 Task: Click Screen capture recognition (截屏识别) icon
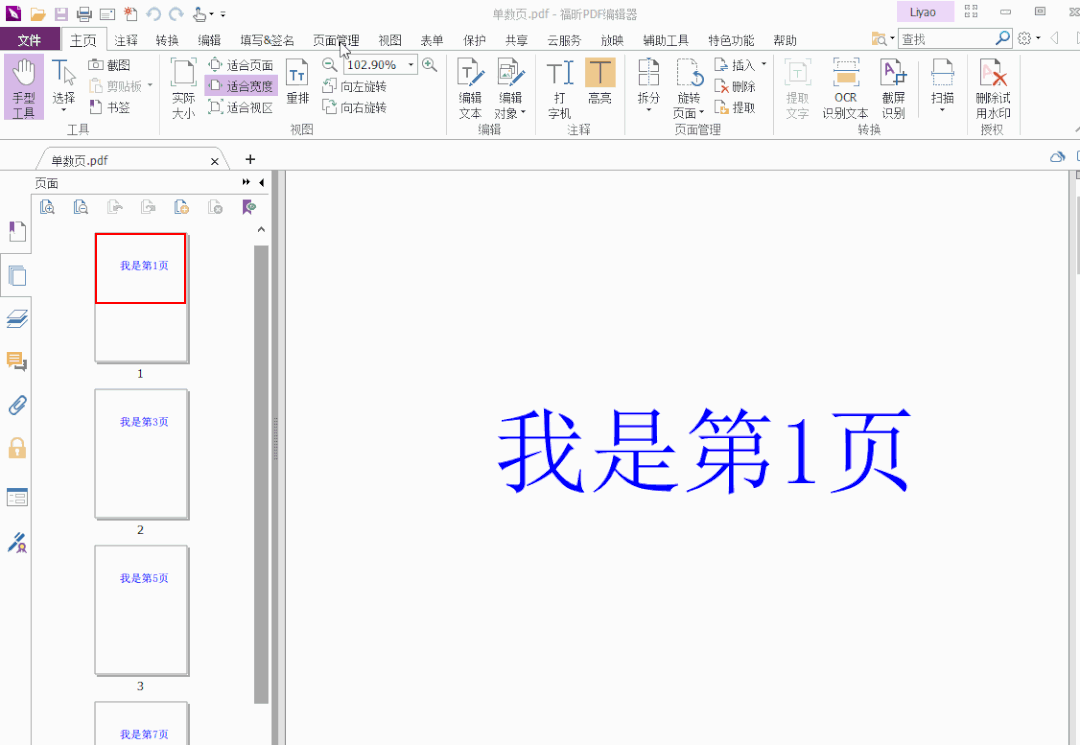coord(893,89)
